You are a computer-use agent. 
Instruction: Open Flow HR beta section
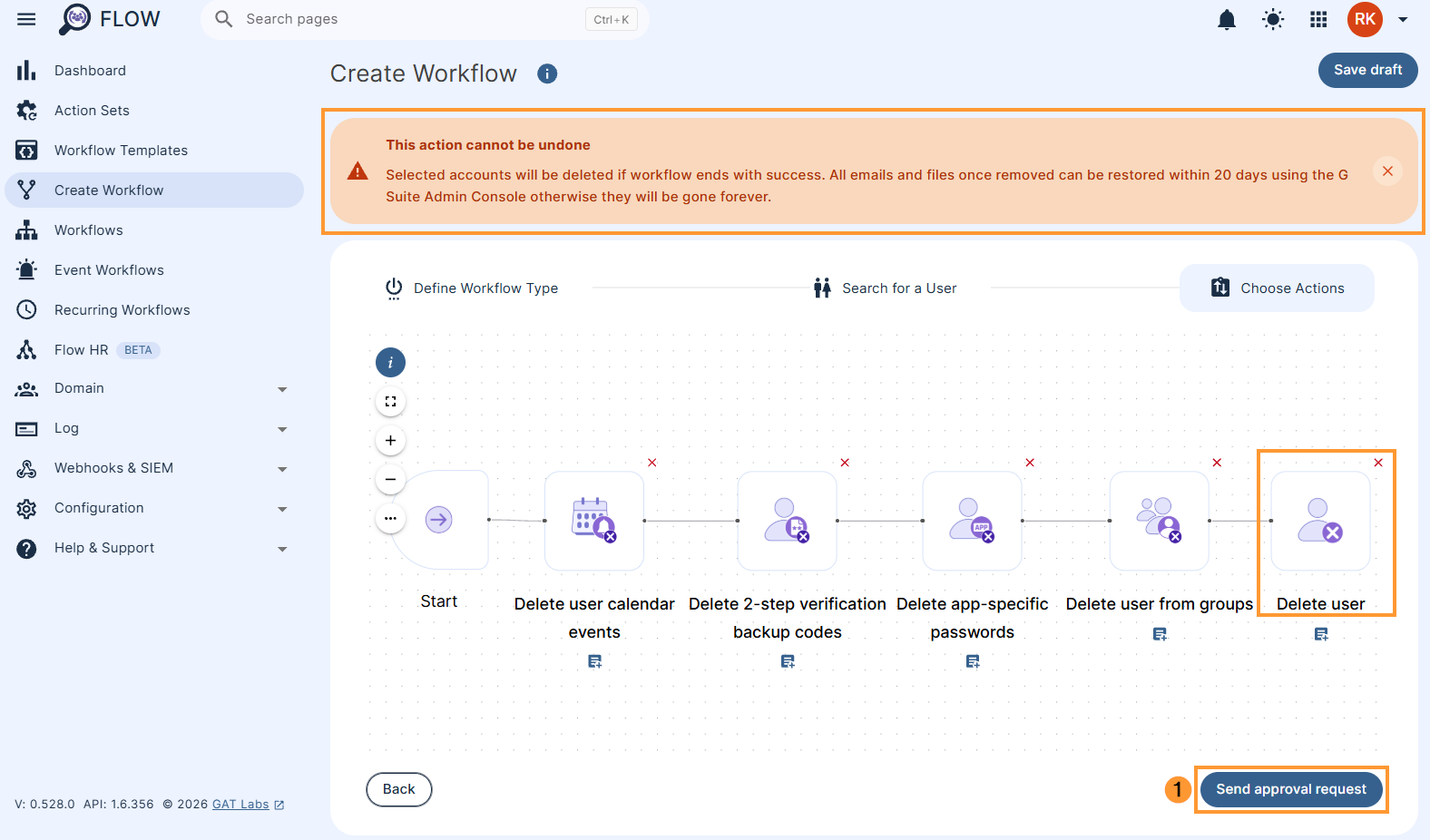154,350
